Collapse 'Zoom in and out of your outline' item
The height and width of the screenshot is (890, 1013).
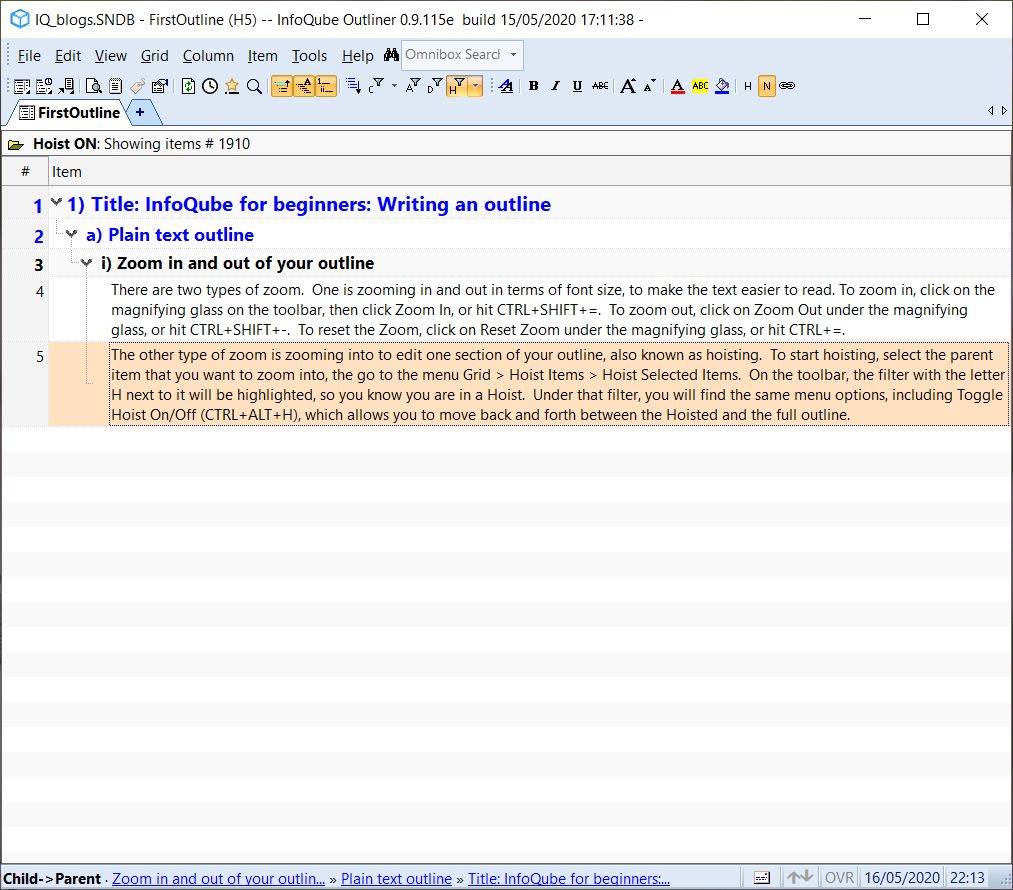[87, 262]
